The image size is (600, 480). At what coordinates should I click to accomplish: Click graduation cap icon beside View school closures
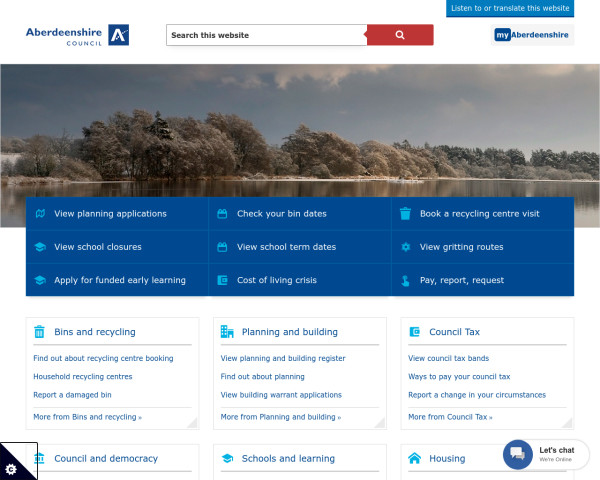pyautogui.click(x=40, y=247)
